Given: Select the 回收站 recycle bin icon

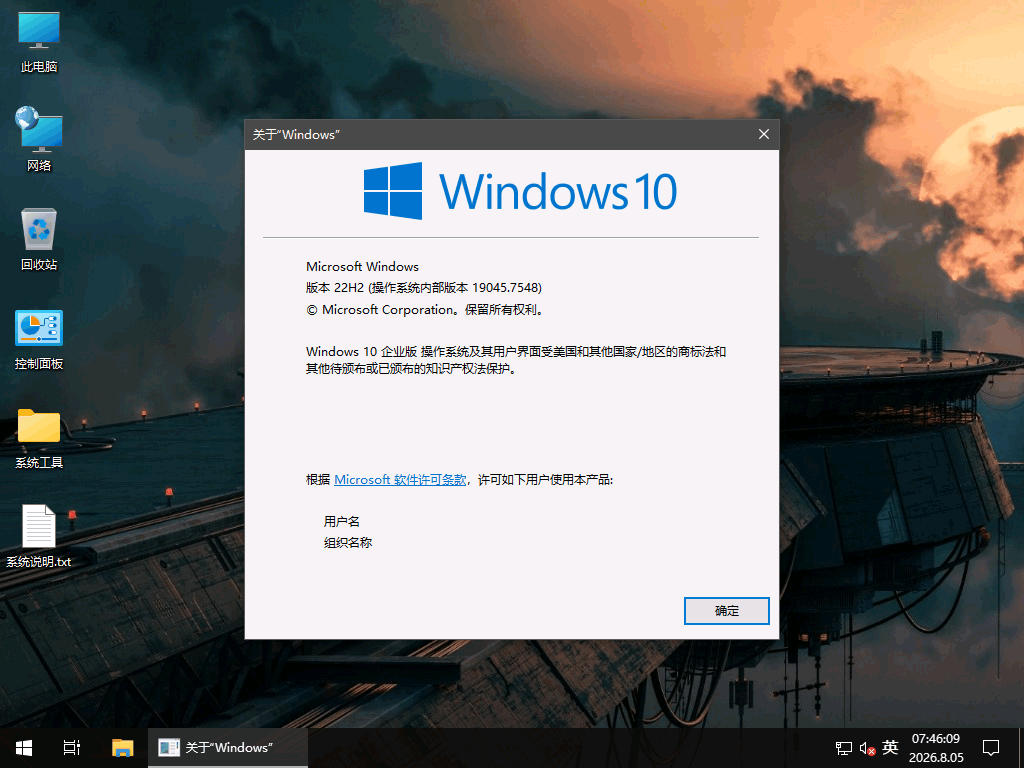Looking at the screenshot, I should click(39, 239).
